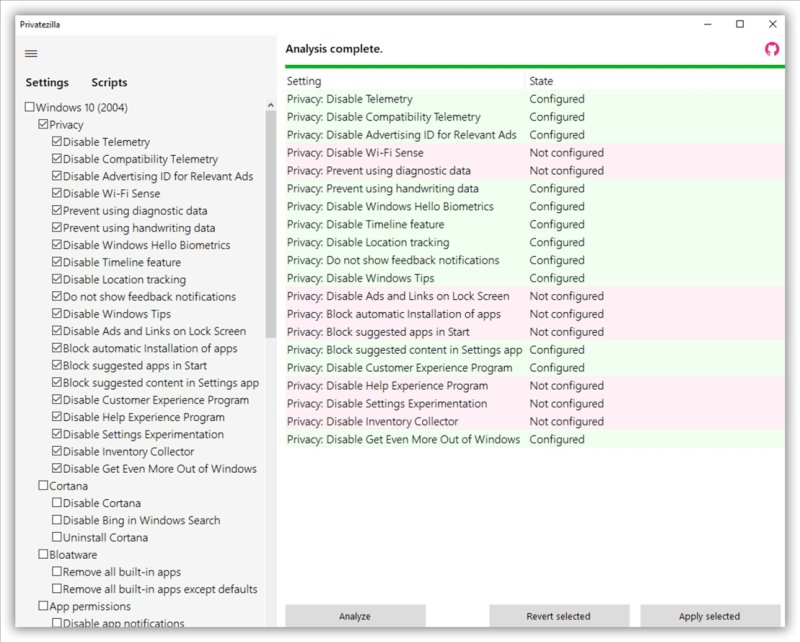The image size is (800, 642).
Task: Select the Windows 10 (2004) root checkbox
Action: [30, 107]
